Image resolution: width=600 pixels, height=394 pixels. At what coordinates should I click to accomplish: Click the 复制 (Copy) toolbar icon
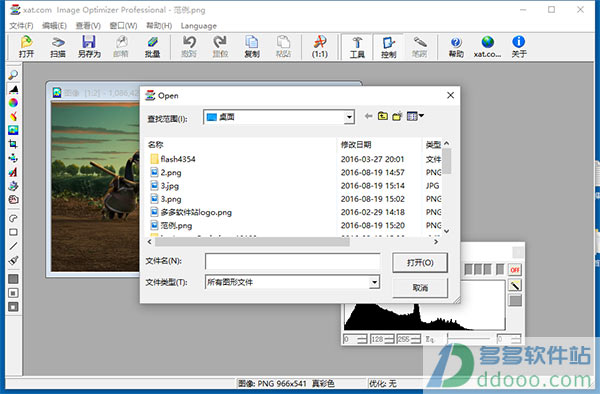tap(252, 47)
